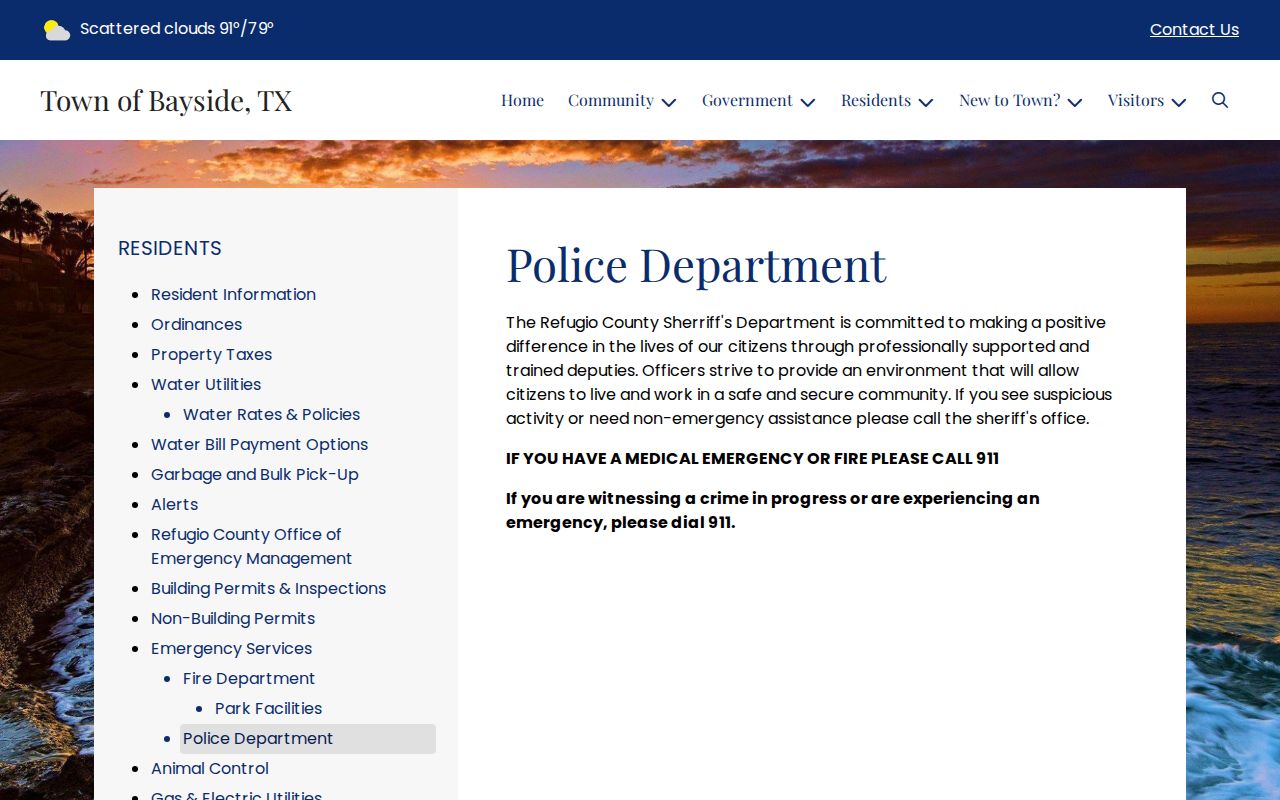This screenshot has height=800, width=1280.
Task: Open Garbage and Bulk Pick-Up link
Action: coord(254,474)
